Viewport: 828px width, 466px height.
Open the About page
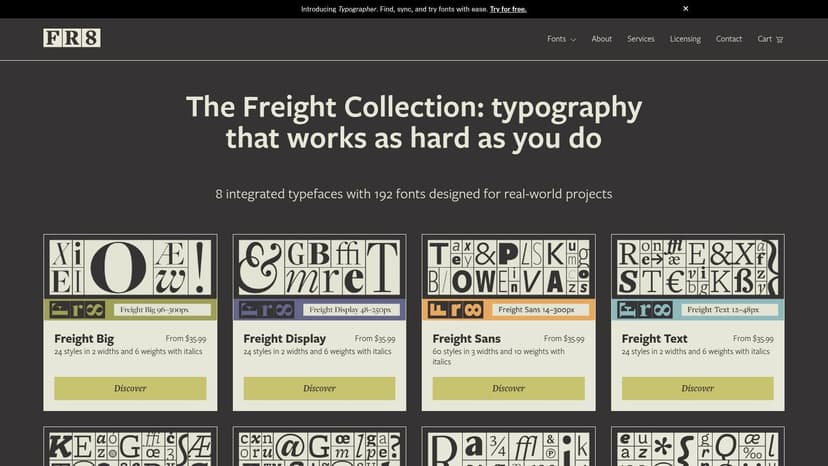[601, 39]
